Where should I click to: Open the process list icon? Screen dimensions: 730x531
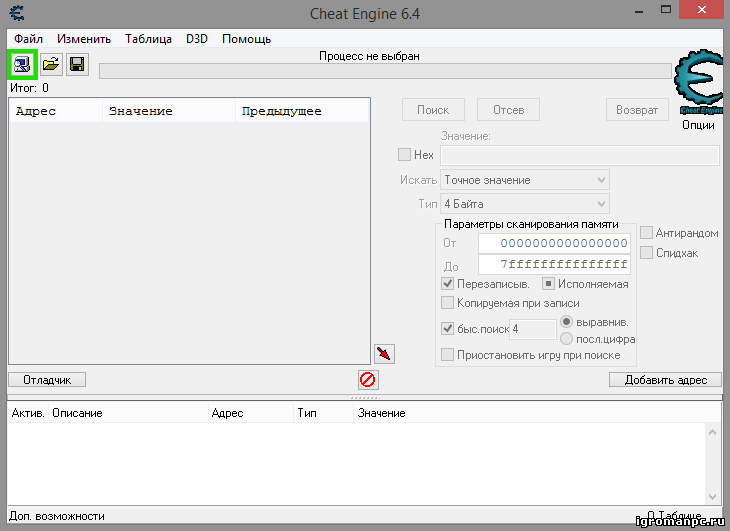pyautogui.click(x=22, y=64)
